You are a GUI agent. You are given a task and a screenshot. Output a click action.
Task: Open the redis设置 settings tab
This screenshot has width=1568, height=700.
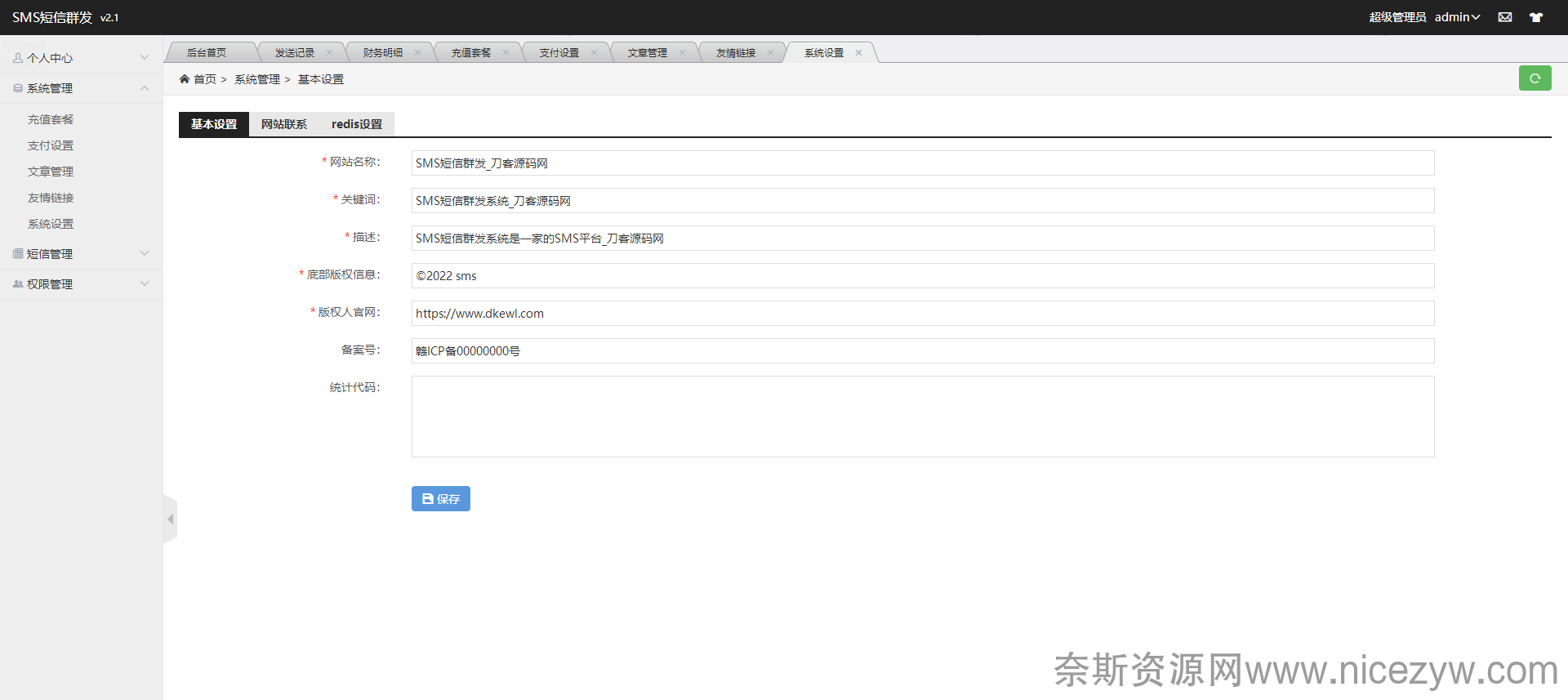(357, 124)
